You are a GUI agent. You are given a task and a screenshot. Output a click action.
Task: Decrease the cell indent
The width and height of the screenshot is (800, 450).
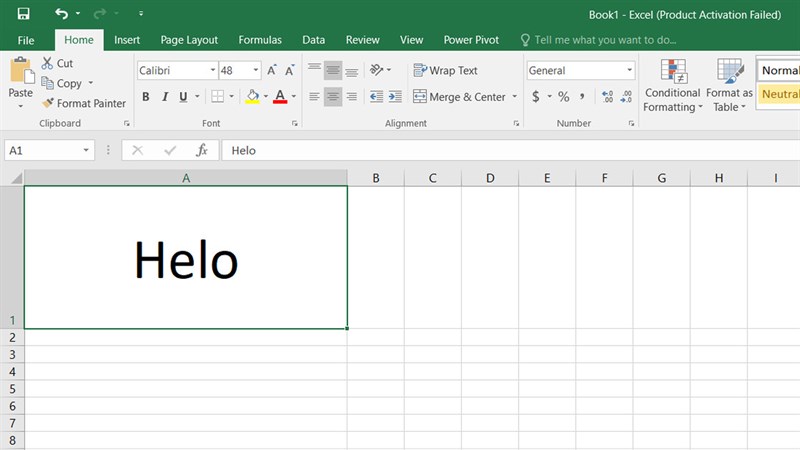[377, 96]
